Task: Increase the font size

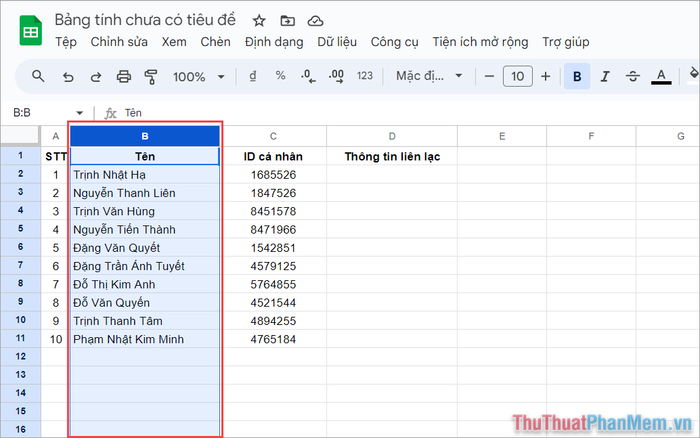Action: tap(546, 76)
